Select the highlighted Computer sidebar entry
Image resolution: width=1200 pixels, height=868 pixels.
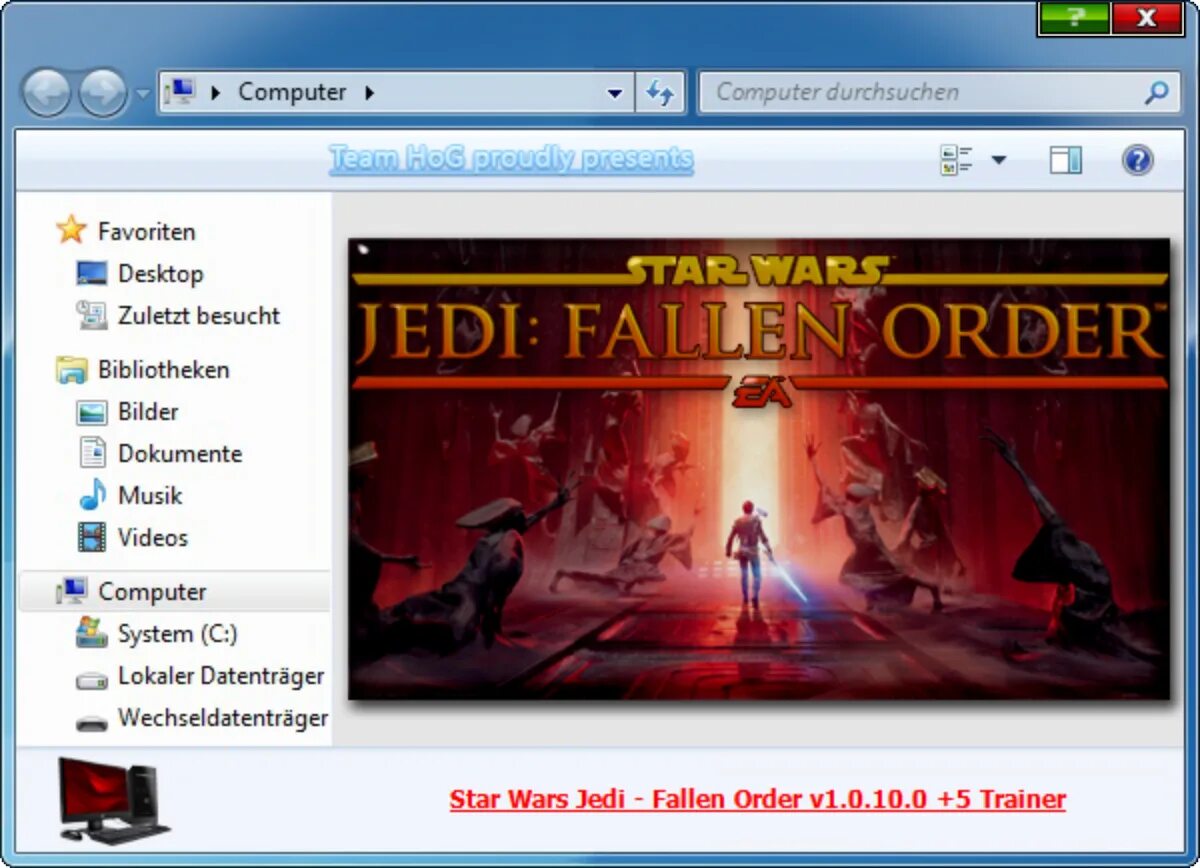tap(174, 591)
